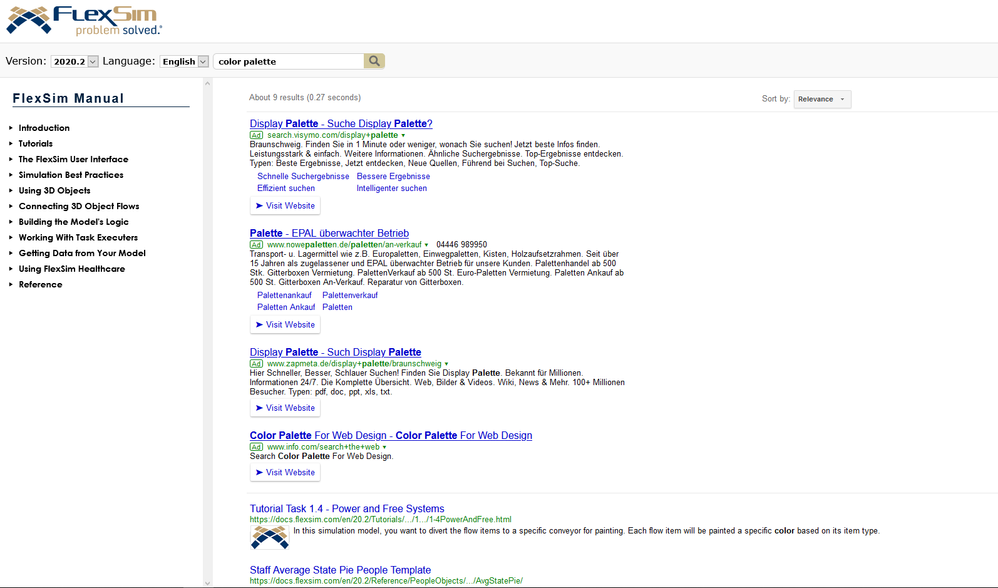Click phone number 04446 989950
Viewport: 998px width, 588px height.
tap(461, 245)
